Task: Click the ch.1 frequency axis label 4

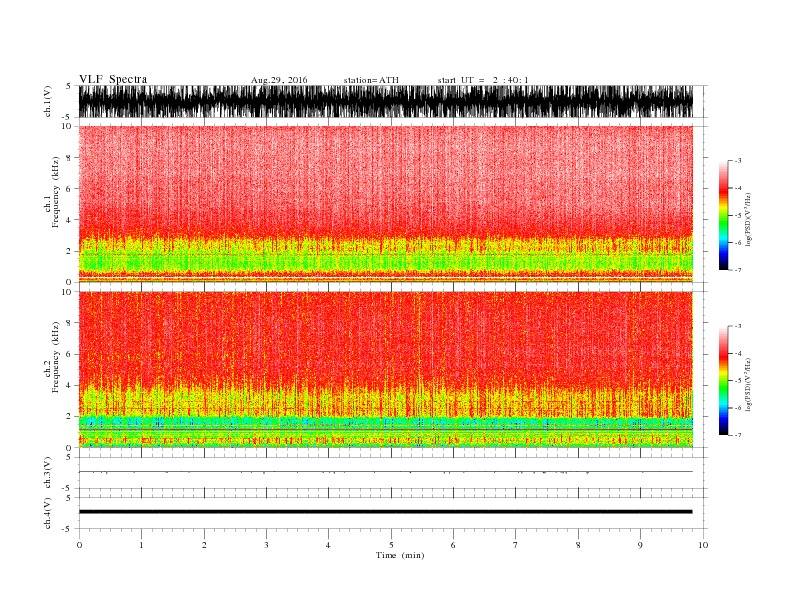Action: (x=69, y=220)
